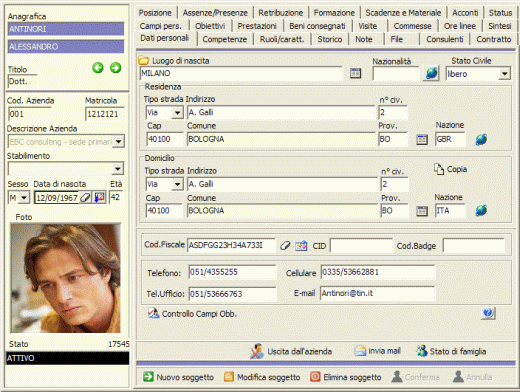Click the Controllo Campi Obb. icon
Screen dimensions: 520x392
pyautogui.click(x=153, y=313)
